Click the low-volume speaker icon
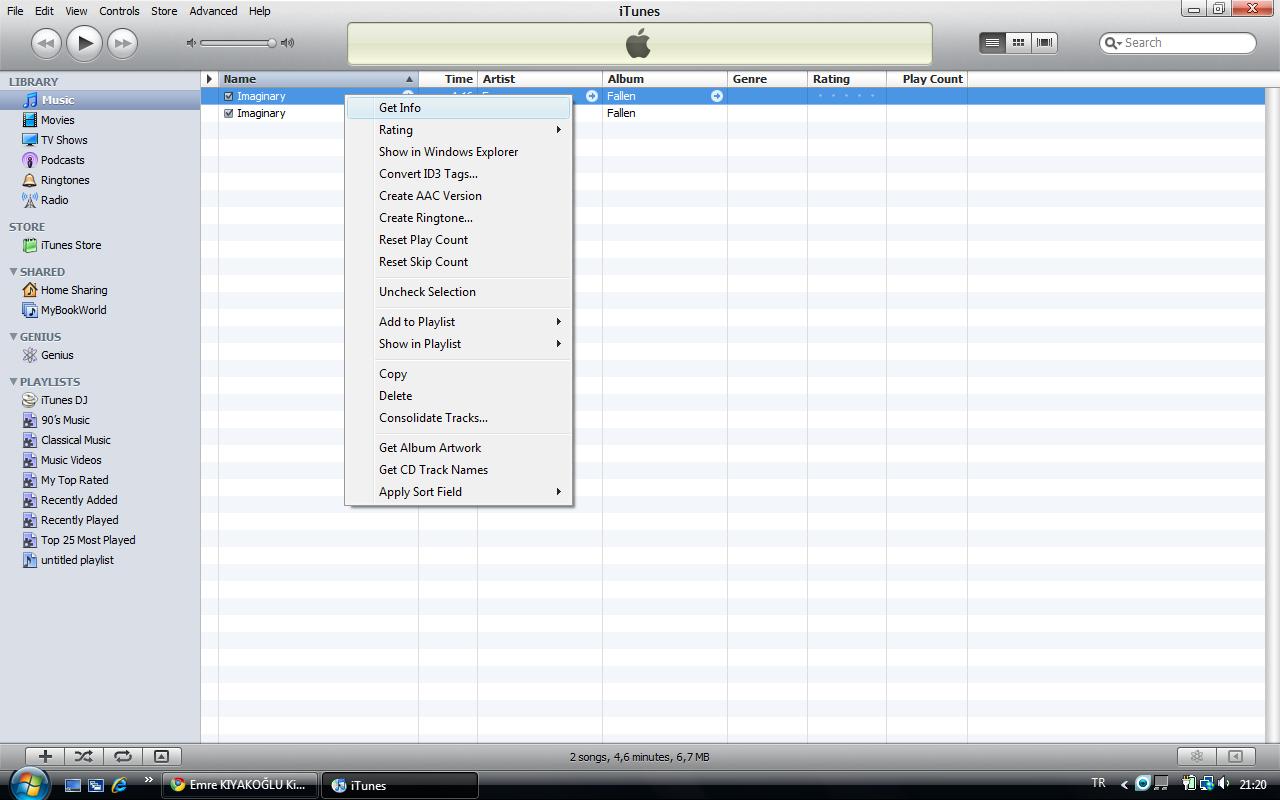Image resolution: width=1280 pixels, height=800 pixels. click(x=191, y=43)
